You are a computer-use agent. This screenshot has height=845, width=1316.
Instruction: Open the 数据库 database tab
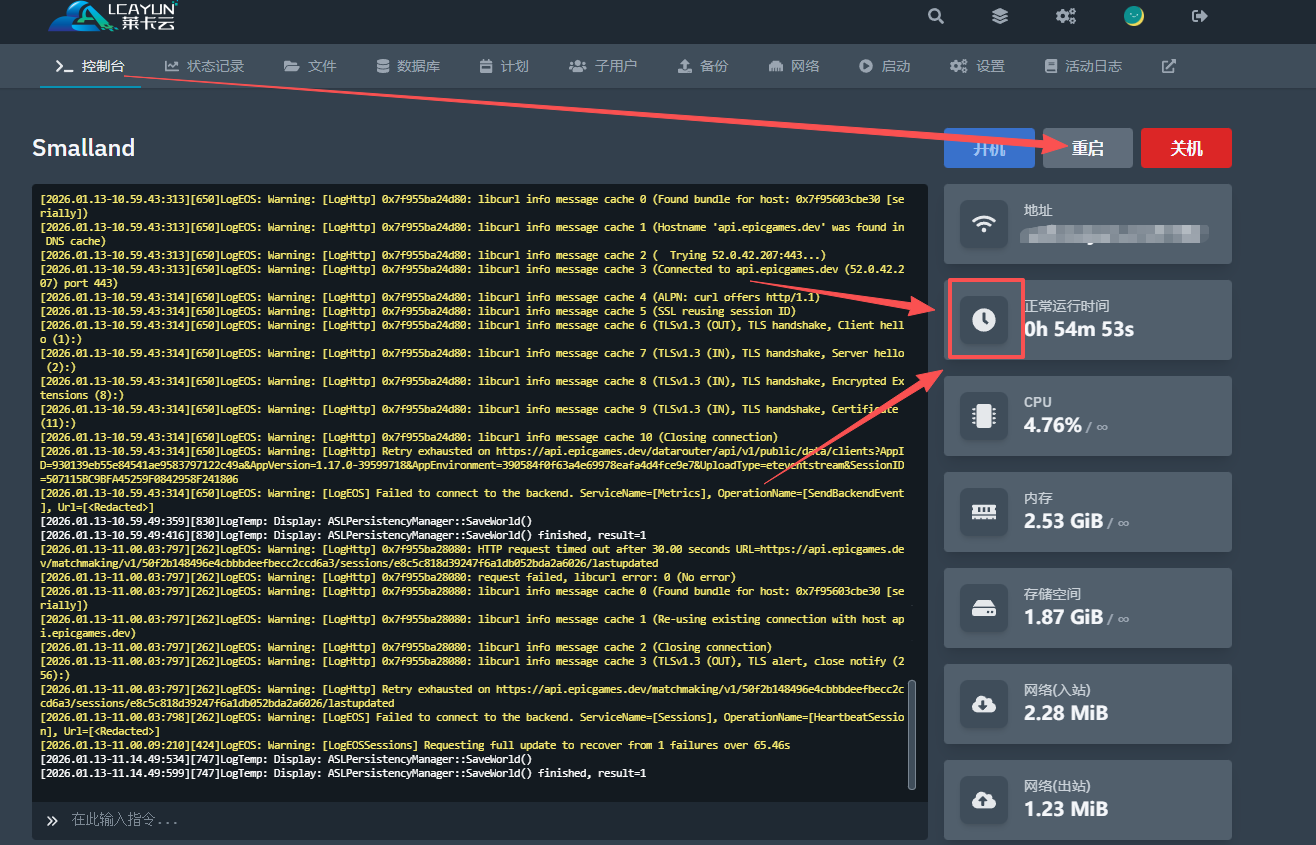click(x=408, y=66)
